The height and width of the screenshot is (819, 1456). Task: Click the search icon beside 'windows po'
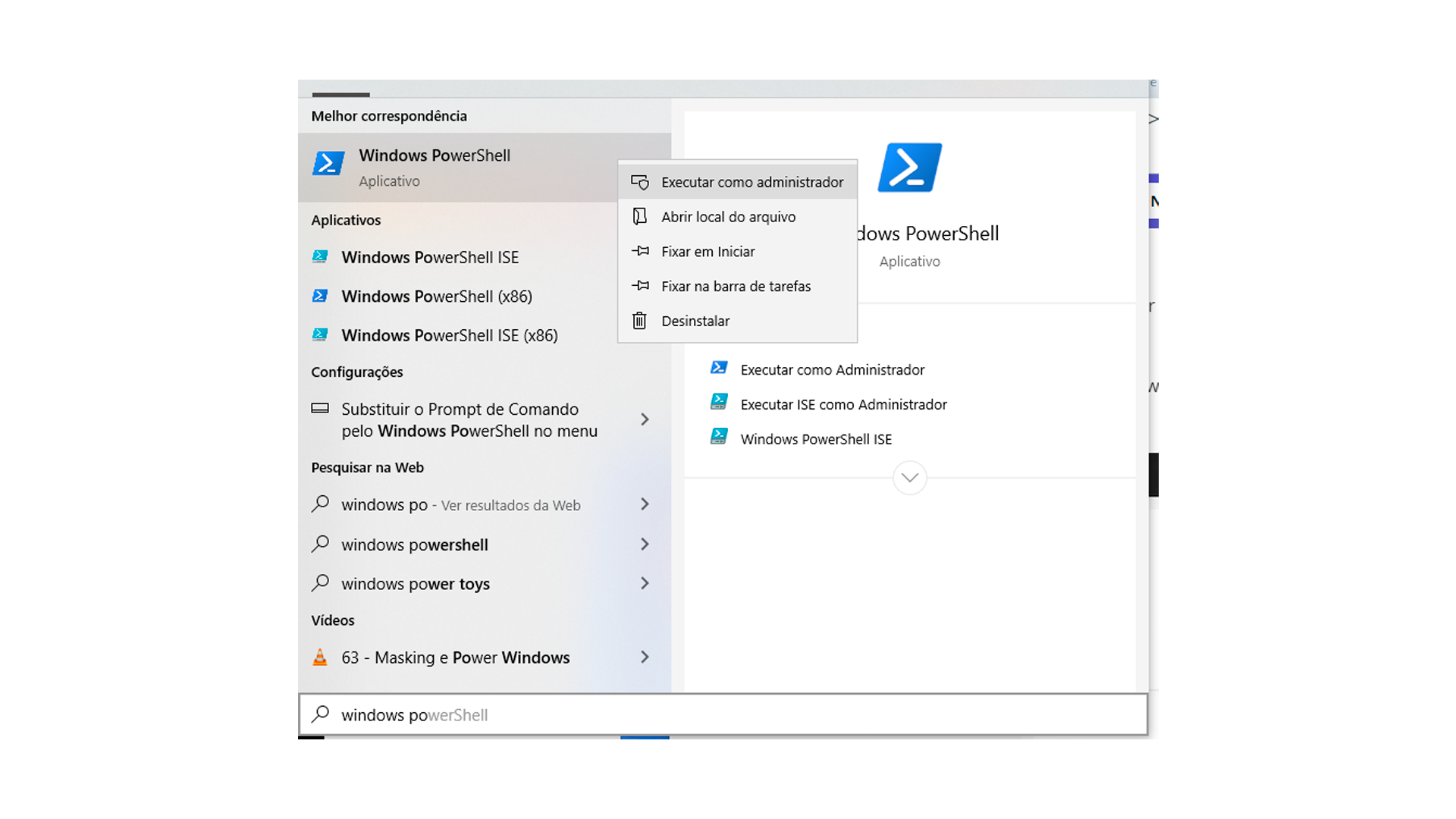pos(320,504)
